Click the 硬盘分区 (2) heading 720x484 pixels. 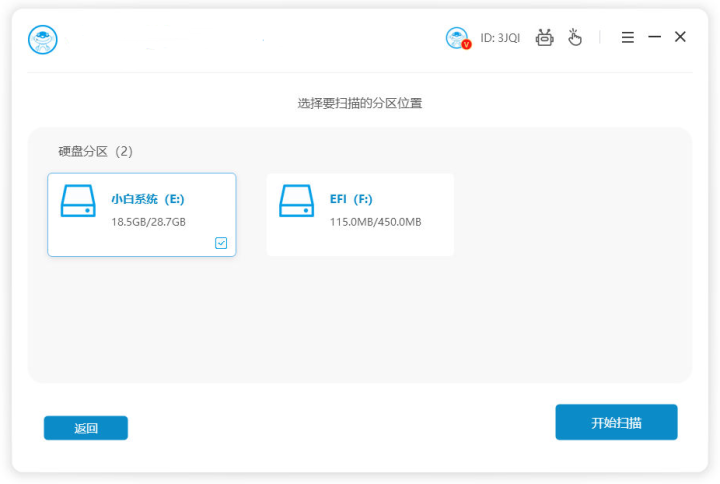[96, 152]
